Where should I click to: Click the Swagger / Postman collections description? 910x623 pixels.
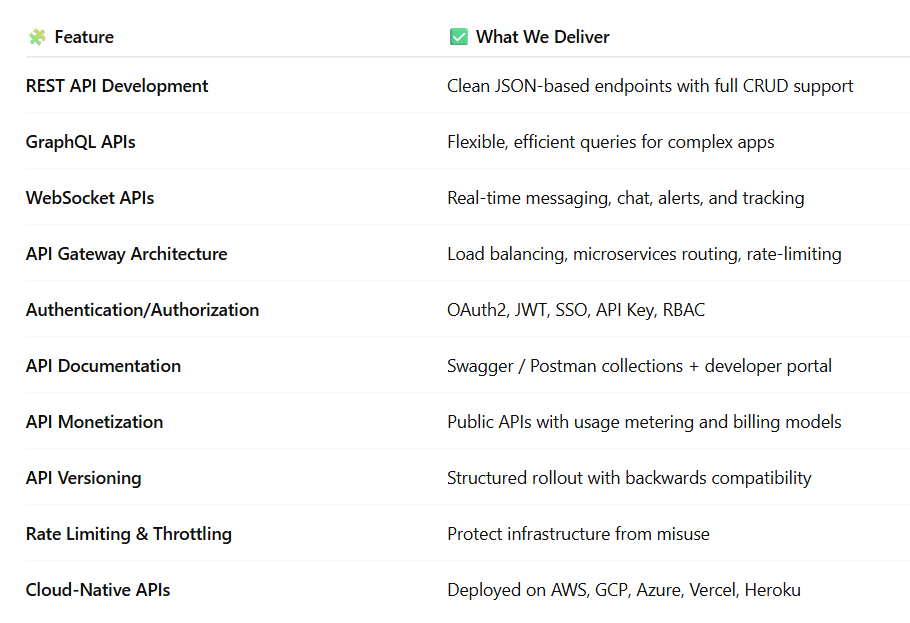[x=639, y=366]
